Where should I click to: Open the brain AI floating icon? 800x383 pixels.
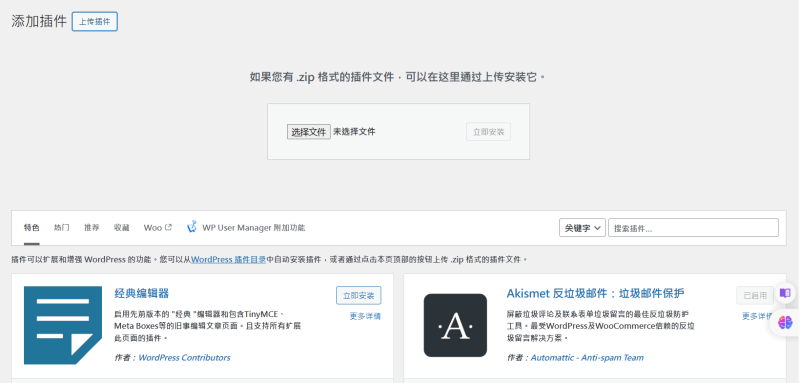point(785,322)
